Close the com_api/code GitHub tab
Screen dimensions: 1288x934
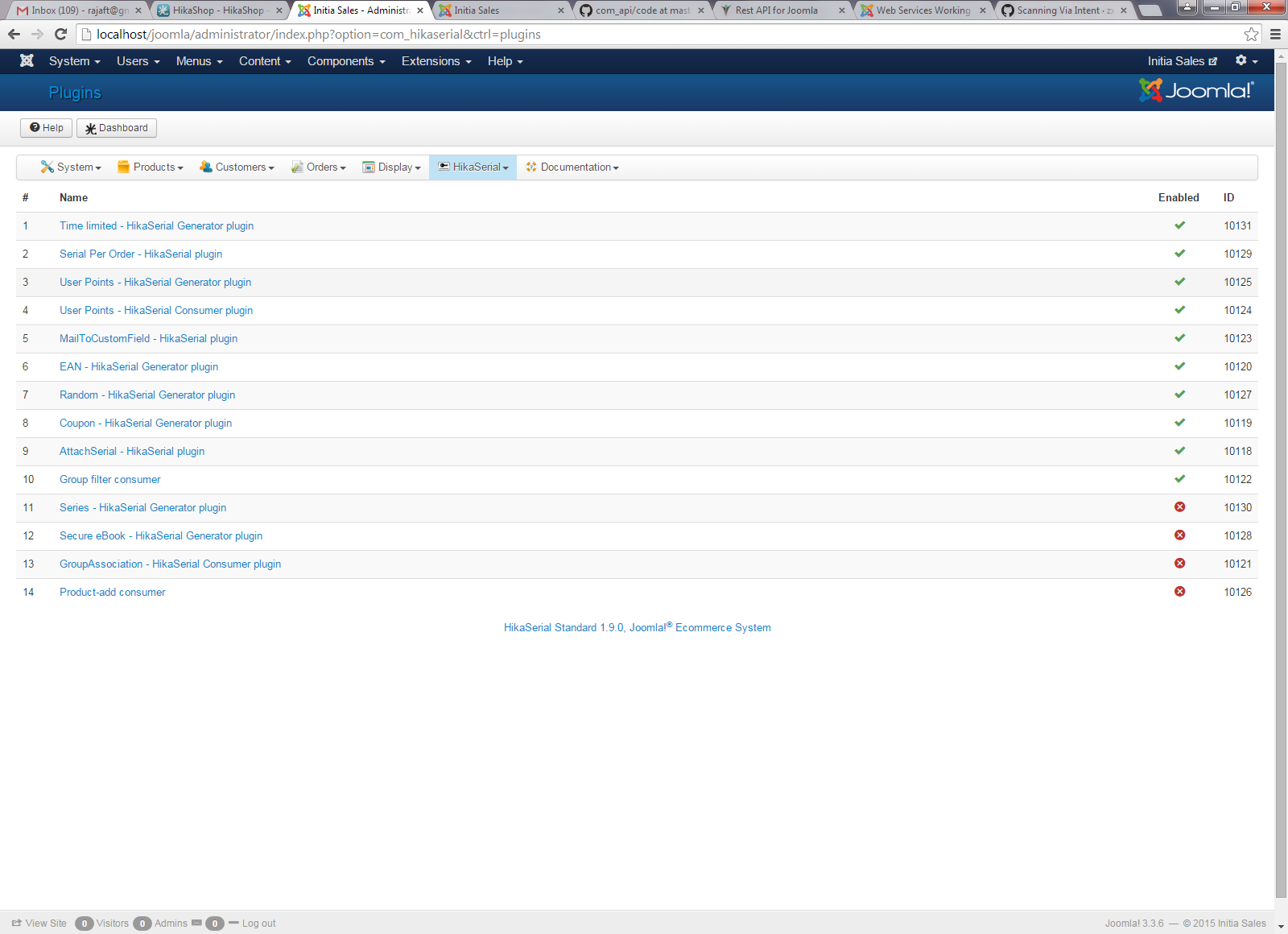701,10
